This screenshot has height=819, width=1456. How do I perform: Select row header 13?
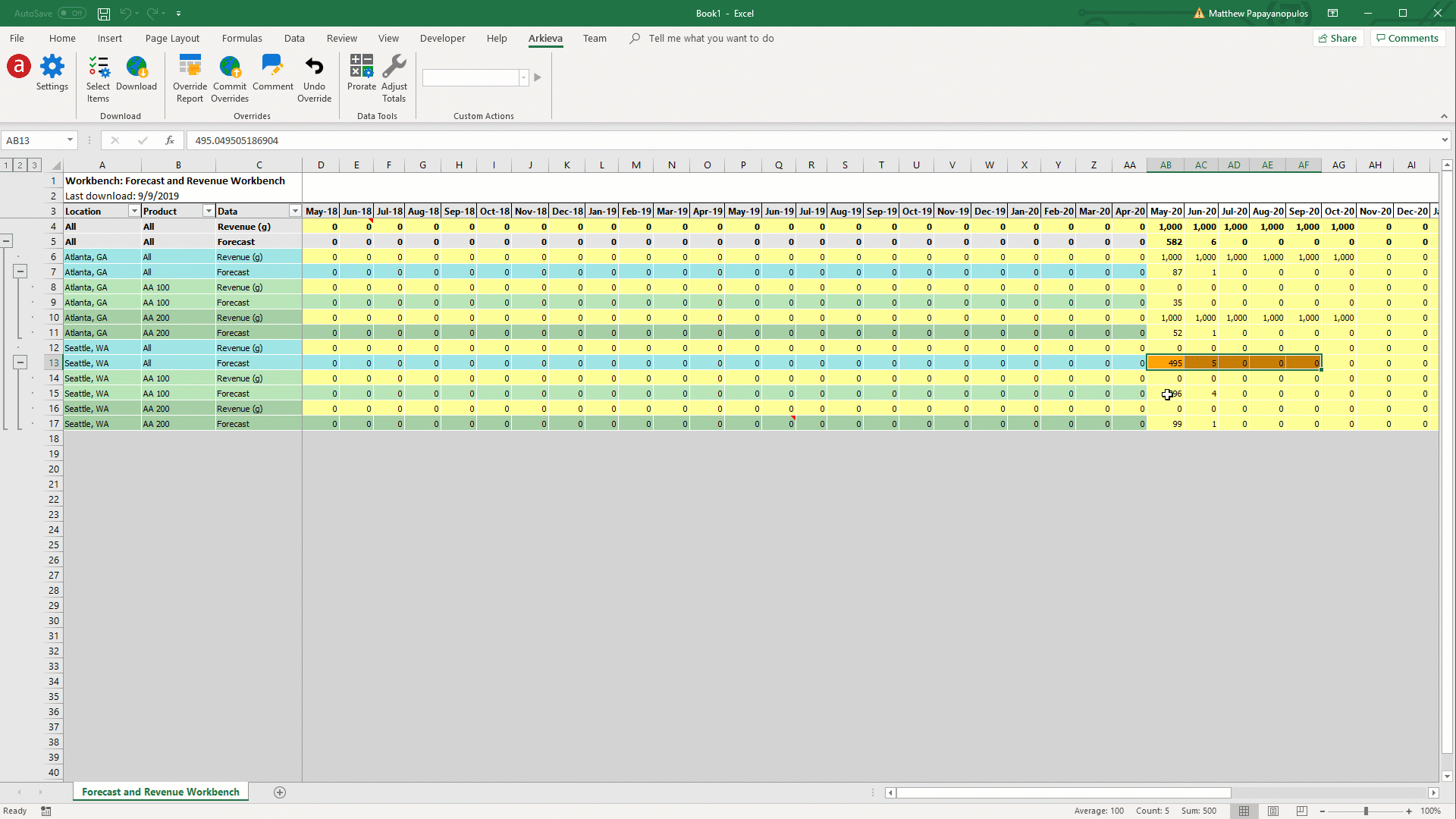pyautogui.click(x=54, y=362)
